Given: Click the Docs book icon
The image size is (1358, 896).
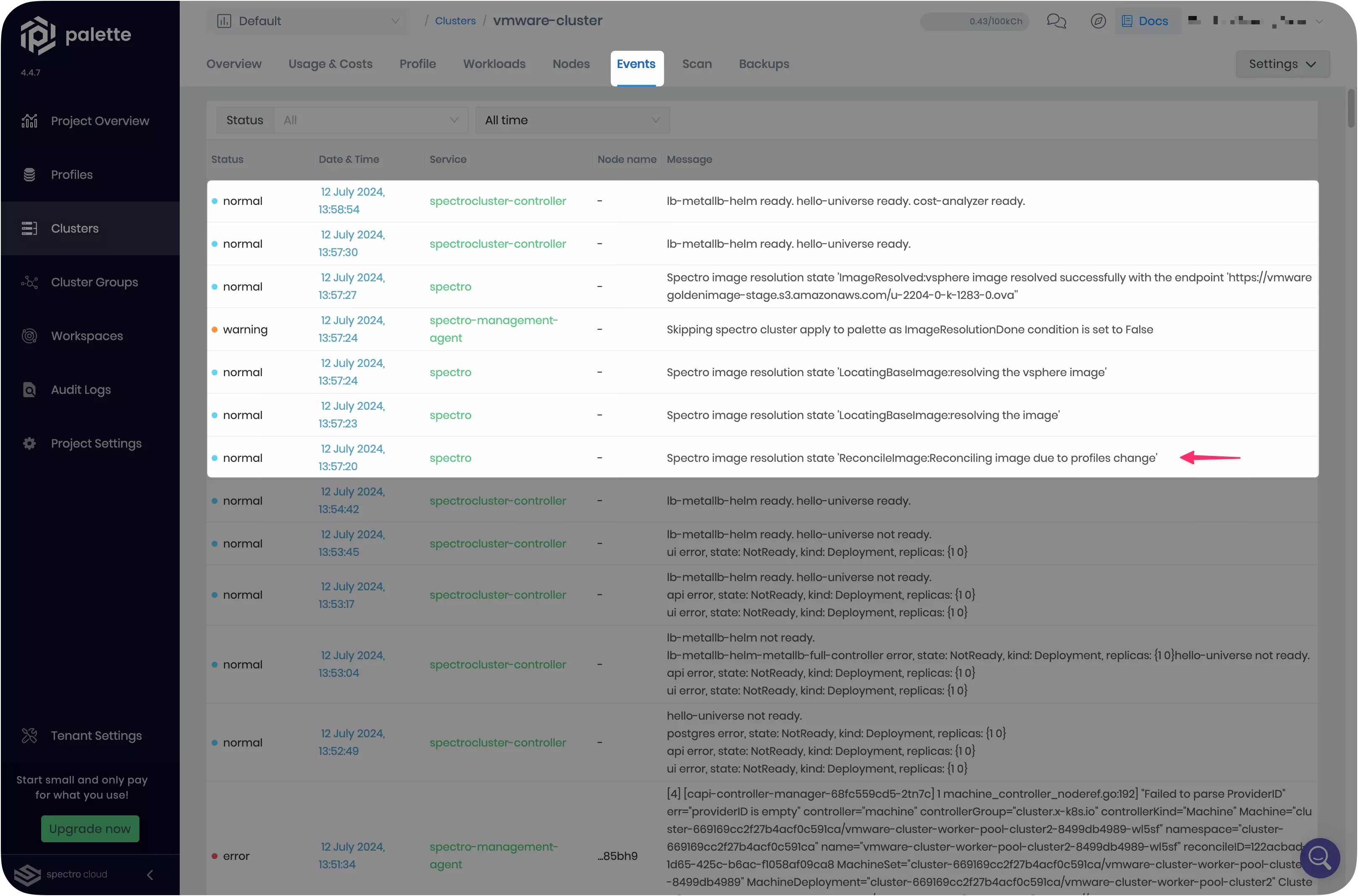Looking at the screenshot, I should tap(1127, 21).
